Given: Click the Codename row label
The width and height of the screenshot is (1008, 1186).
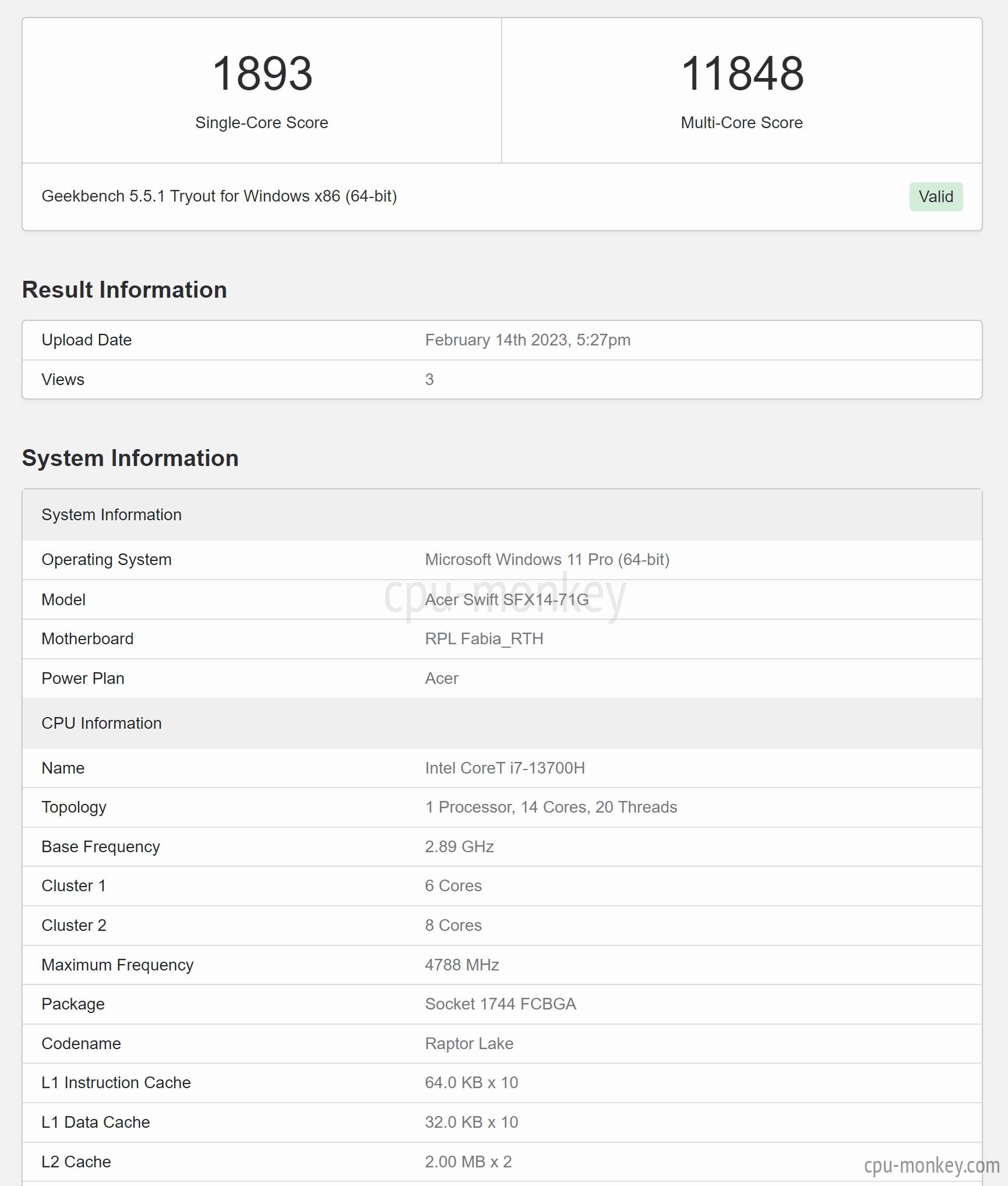Looking at the screenshot, I should click(82, 1044).
